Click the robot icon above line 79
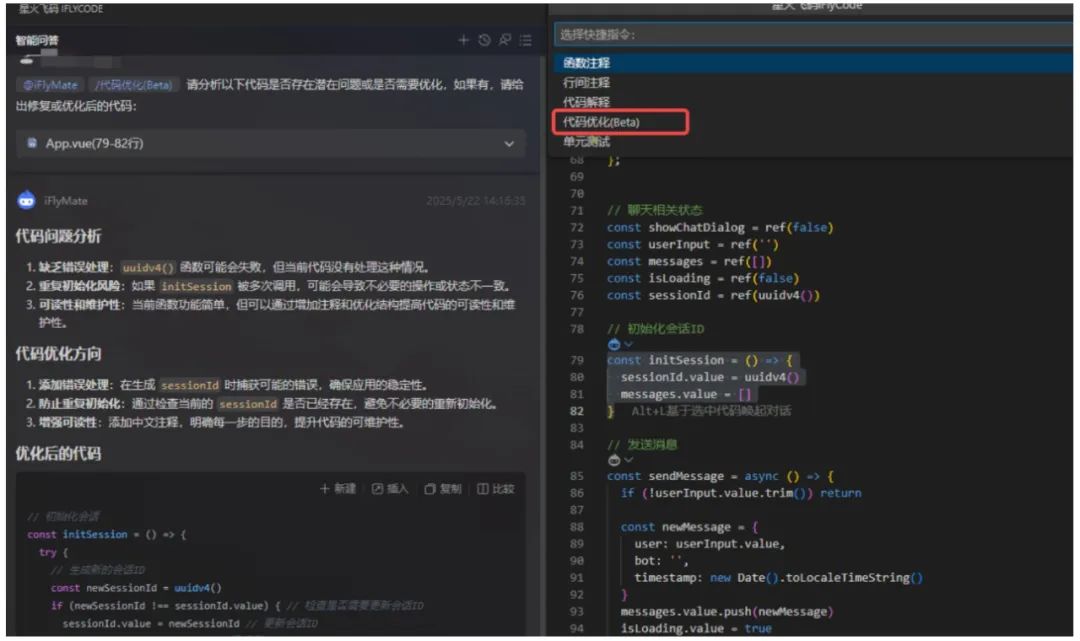The width and height of the screenshot is (1080, 641). [x=614, y=344]
